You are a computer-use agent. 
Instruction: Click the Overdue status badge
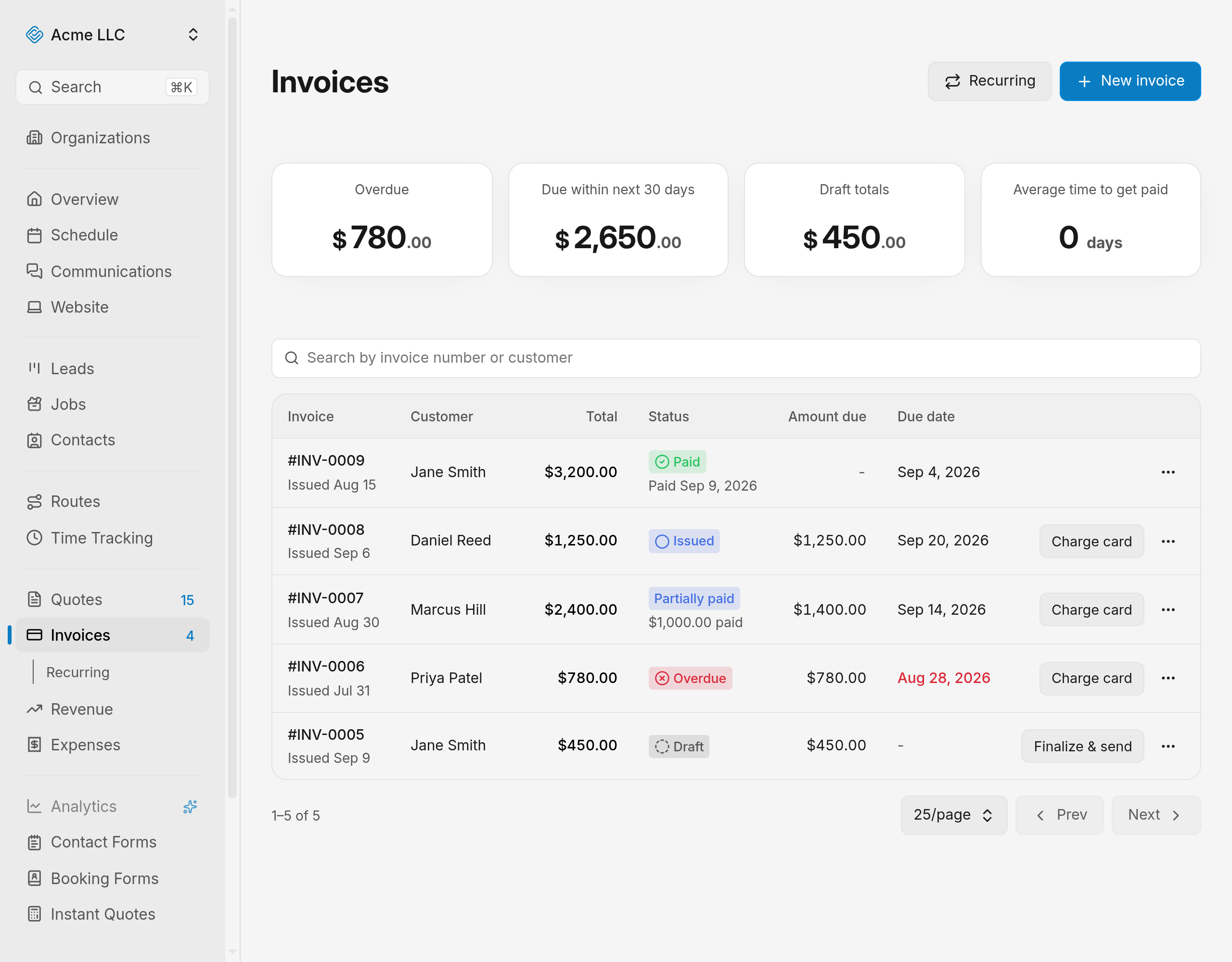click(690, 678)
